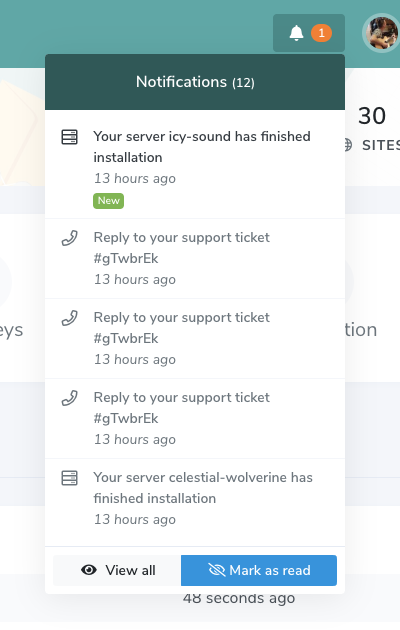Click the View all button

(x=117, y=570)
